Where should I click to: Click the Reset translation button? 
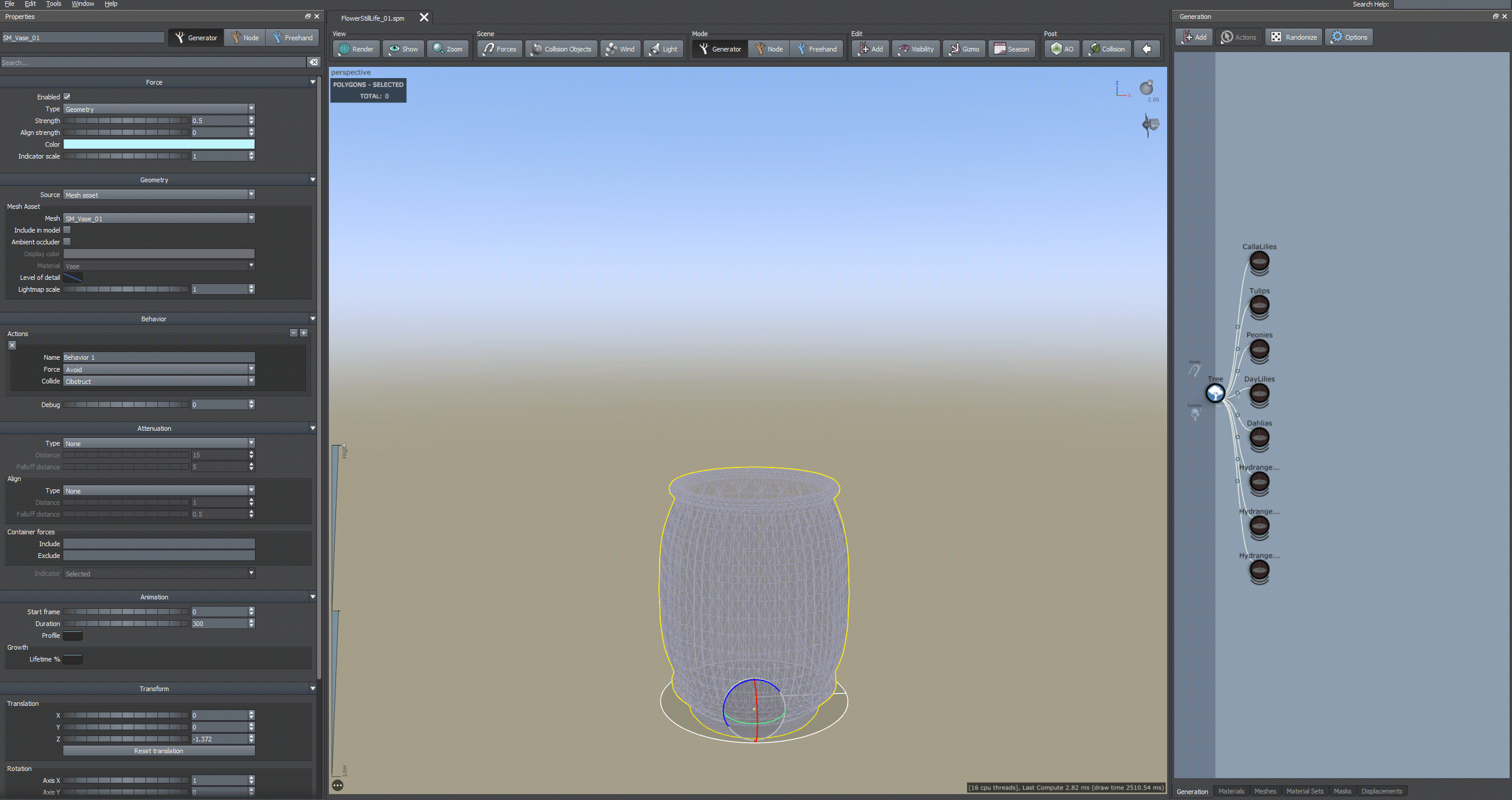(x=159, y=751)
